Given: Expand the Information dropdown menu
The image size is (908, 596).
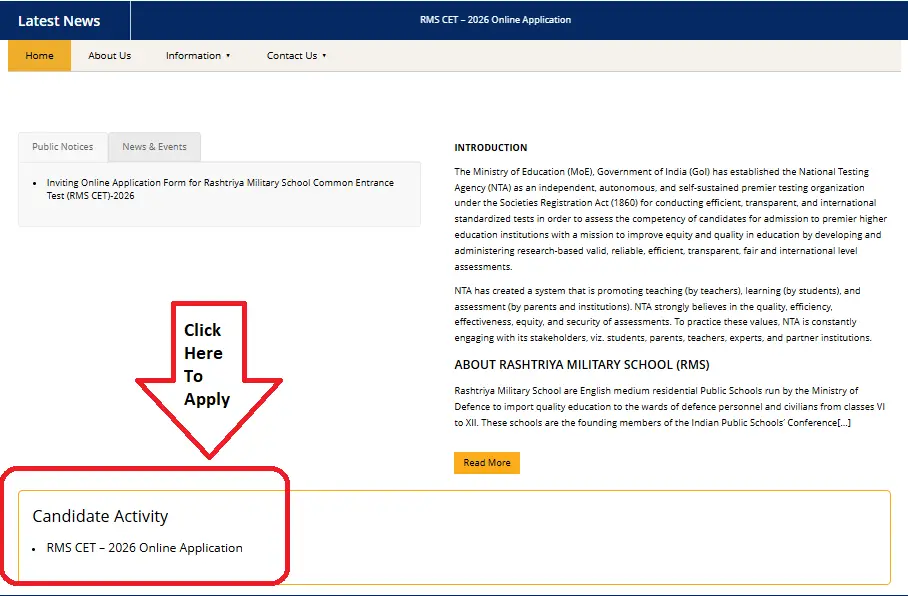Looking at the screenshot, I should click(197, 56).
